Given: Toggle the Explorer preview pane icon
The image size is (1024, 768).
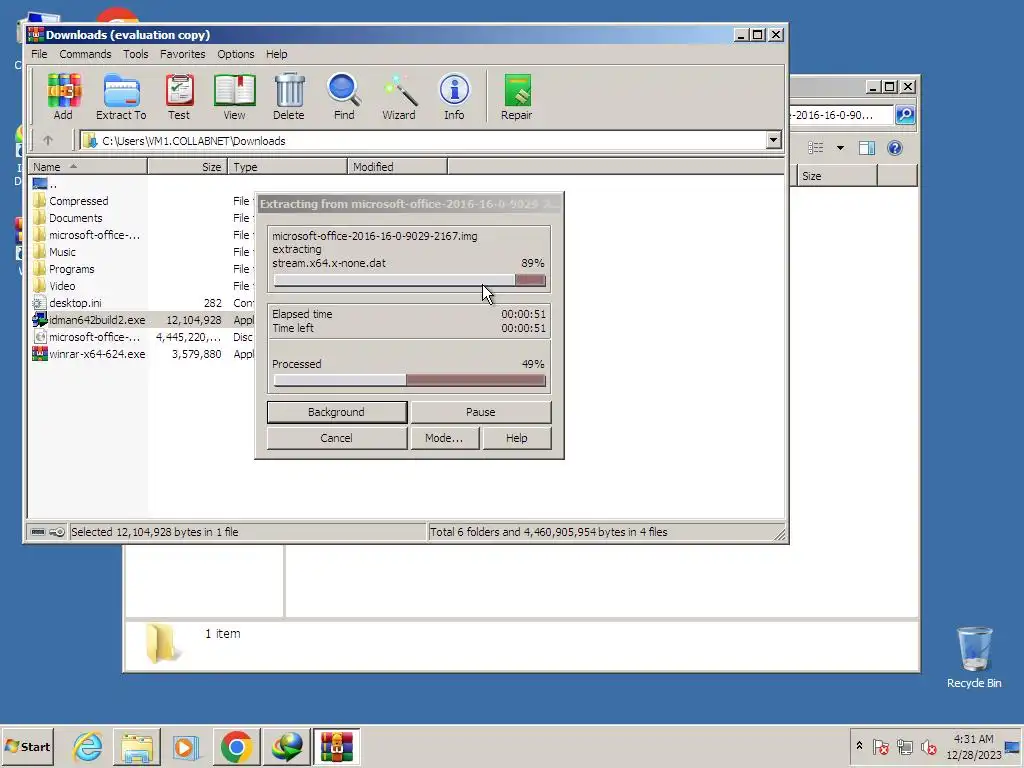Looking at the screenshot, I should pos(867,148).
